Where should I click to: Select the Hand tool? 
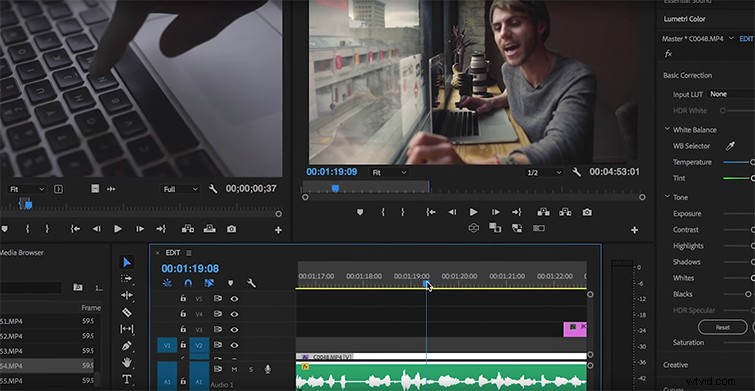tap(127, 362)
